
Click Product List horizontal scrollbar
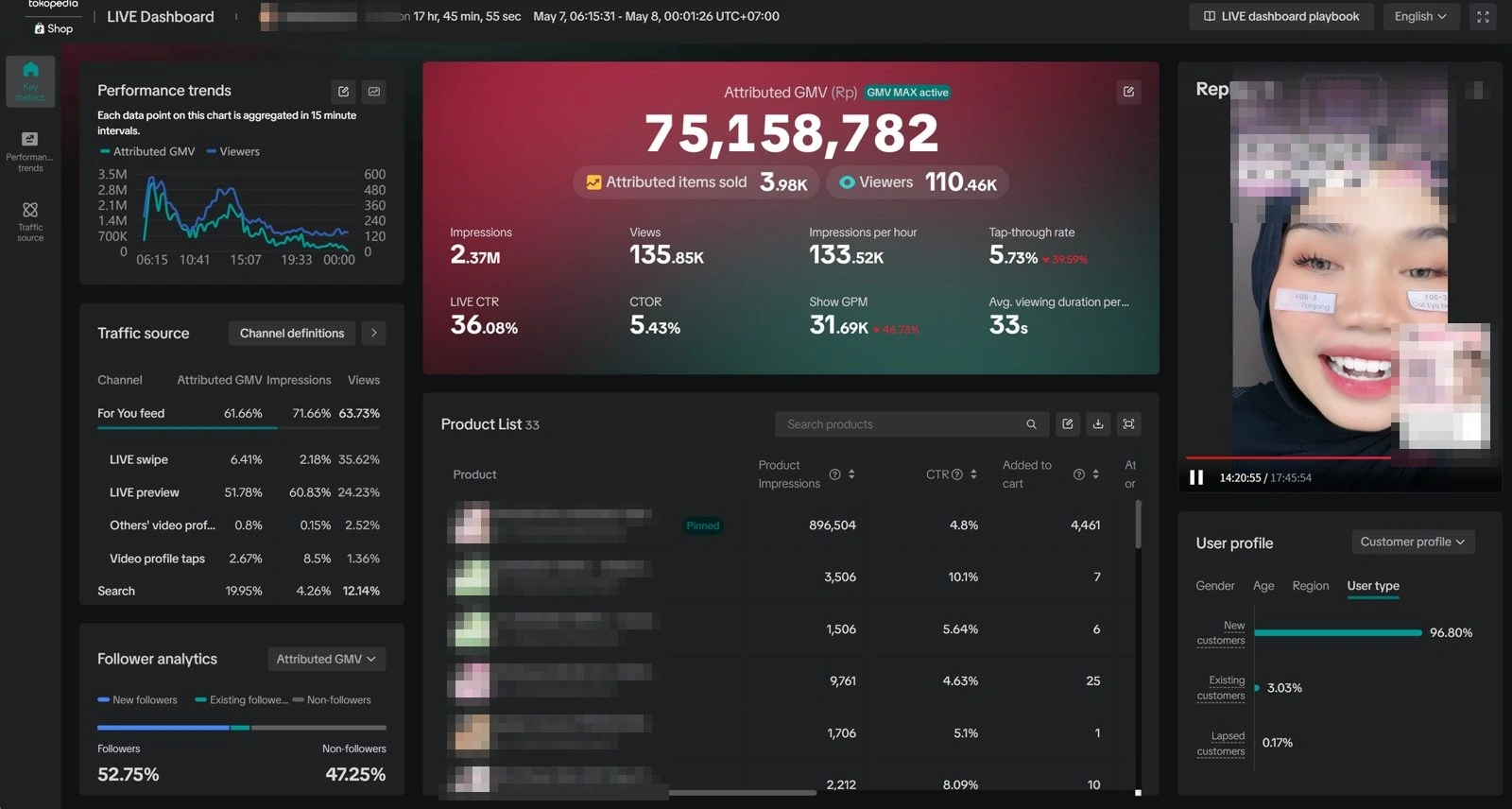tap(741, 792)
